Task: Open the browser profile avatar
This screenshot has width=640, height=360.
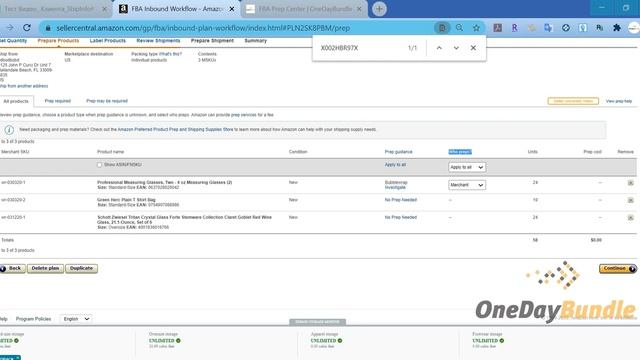Action: pos(634,28)
